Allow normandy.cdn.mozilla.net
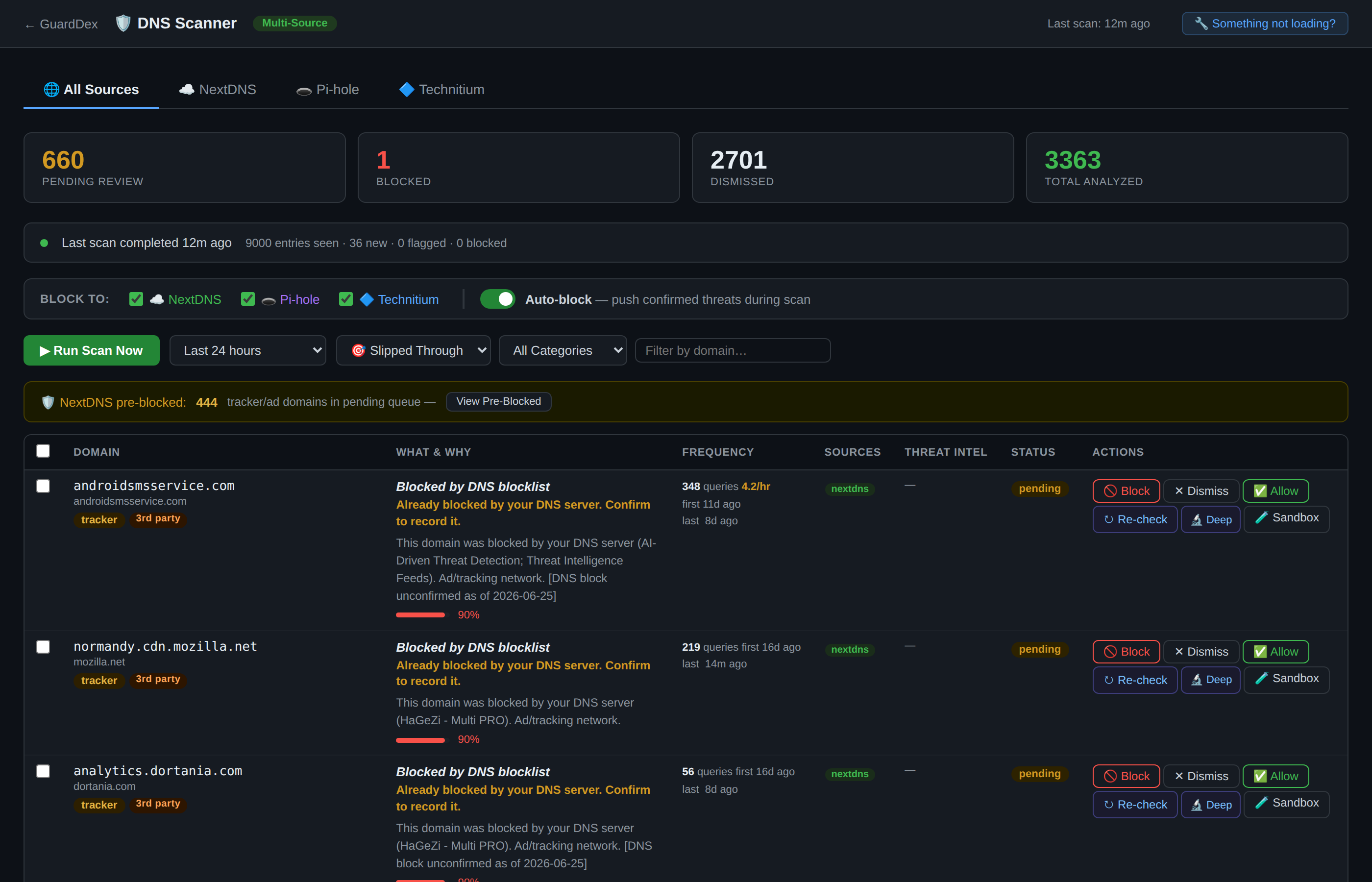This screenshot has height=882, width=1372. point(1275,652)
